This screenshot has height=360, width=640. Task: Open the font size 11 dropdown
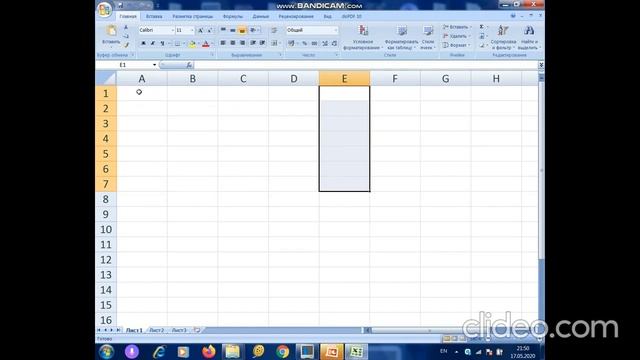click(192, 30)
